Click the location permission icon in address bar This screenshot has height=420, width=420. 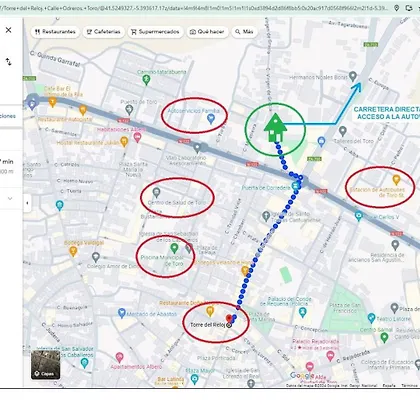397,8
